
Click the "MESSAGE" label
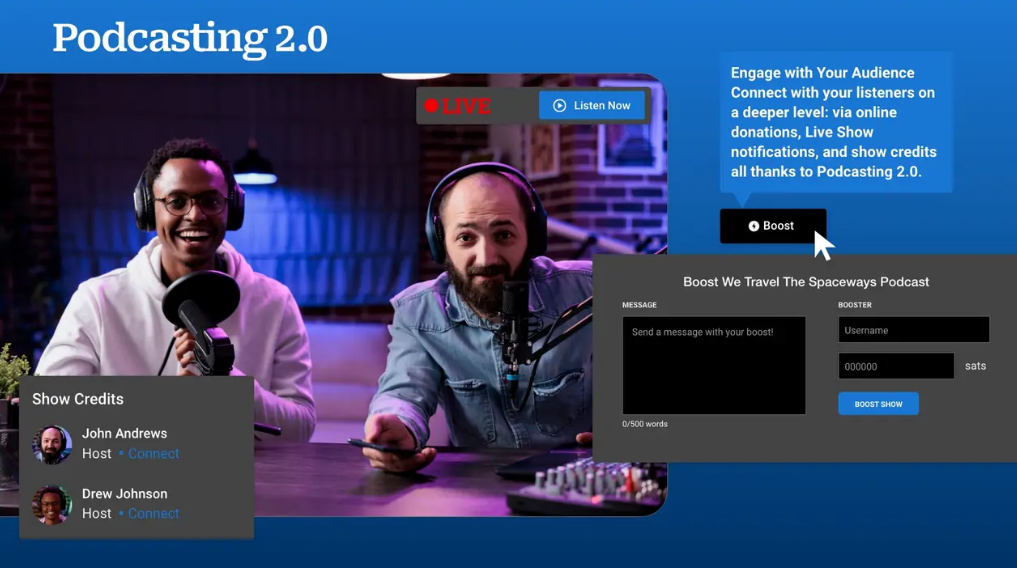coord(640,305)
